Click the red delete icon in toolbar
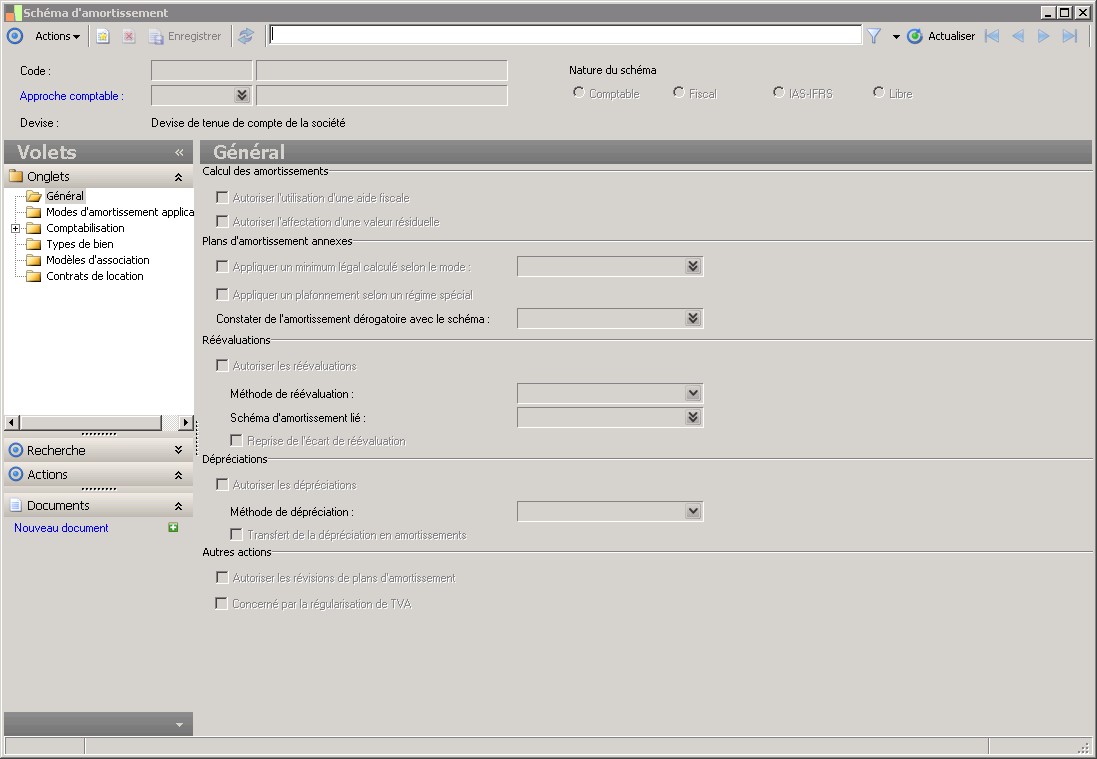The height and width of the screenshot is (759, 1097). (129, 36)
